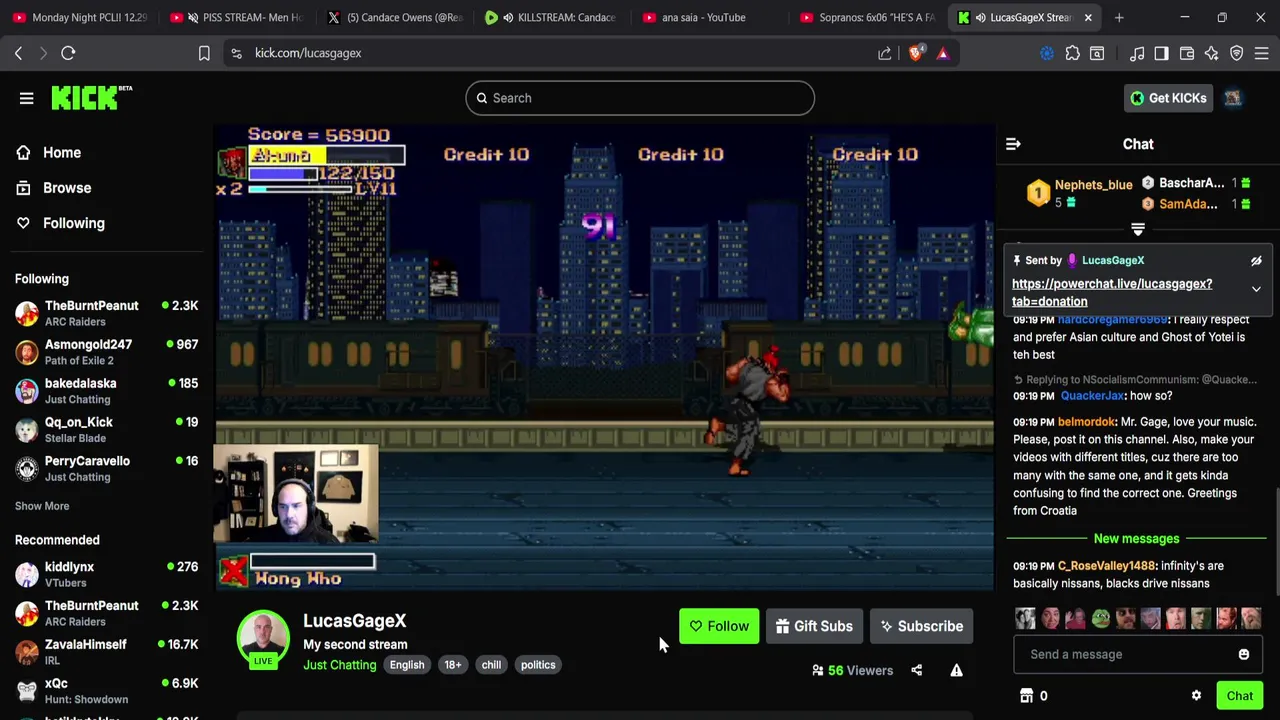Screen dimensions: 1280x720
Task: Click the Kick logo
Action: click(91, 97)
